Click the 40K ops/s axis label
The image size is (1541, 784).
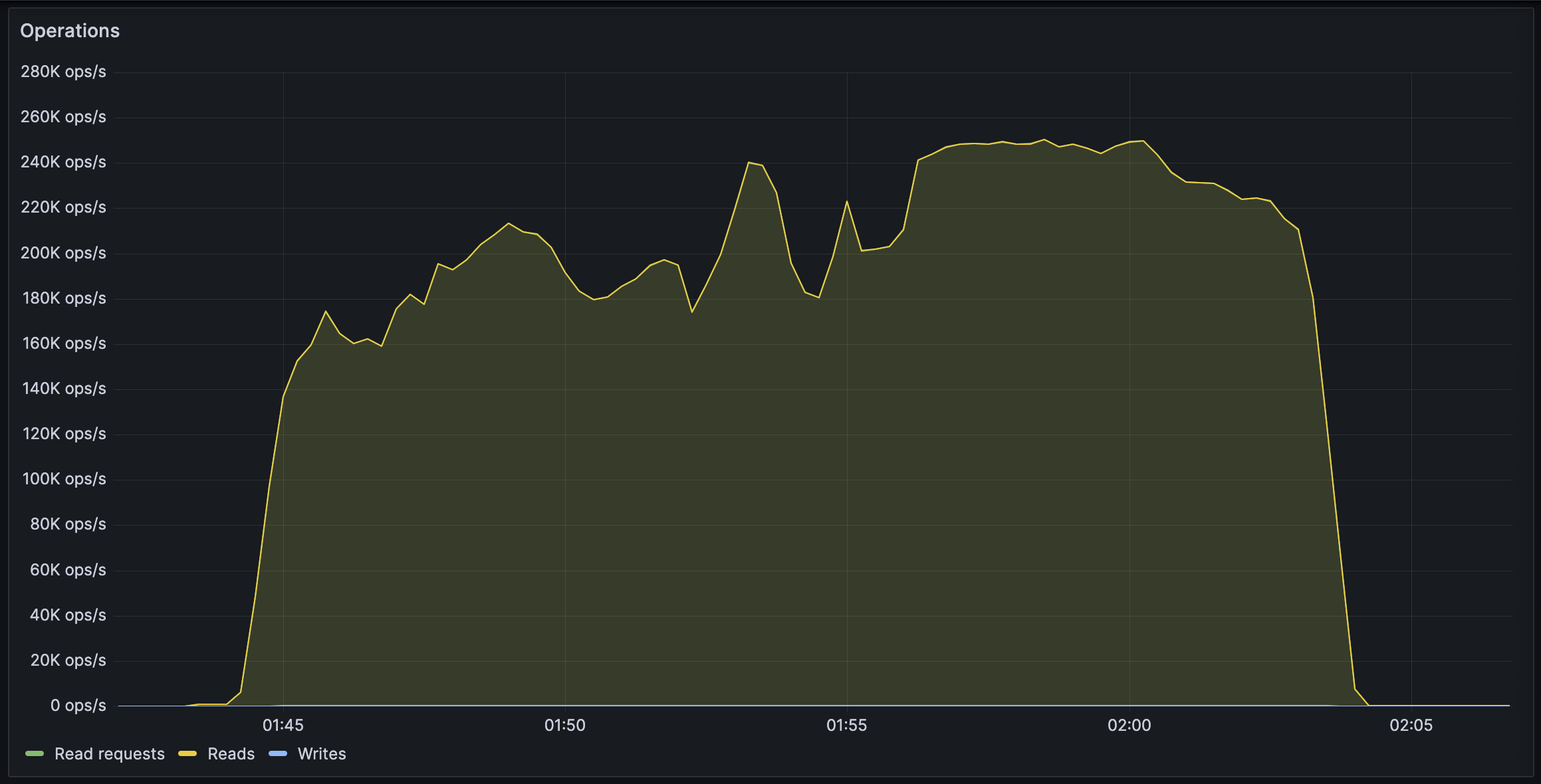pos(68,615)
